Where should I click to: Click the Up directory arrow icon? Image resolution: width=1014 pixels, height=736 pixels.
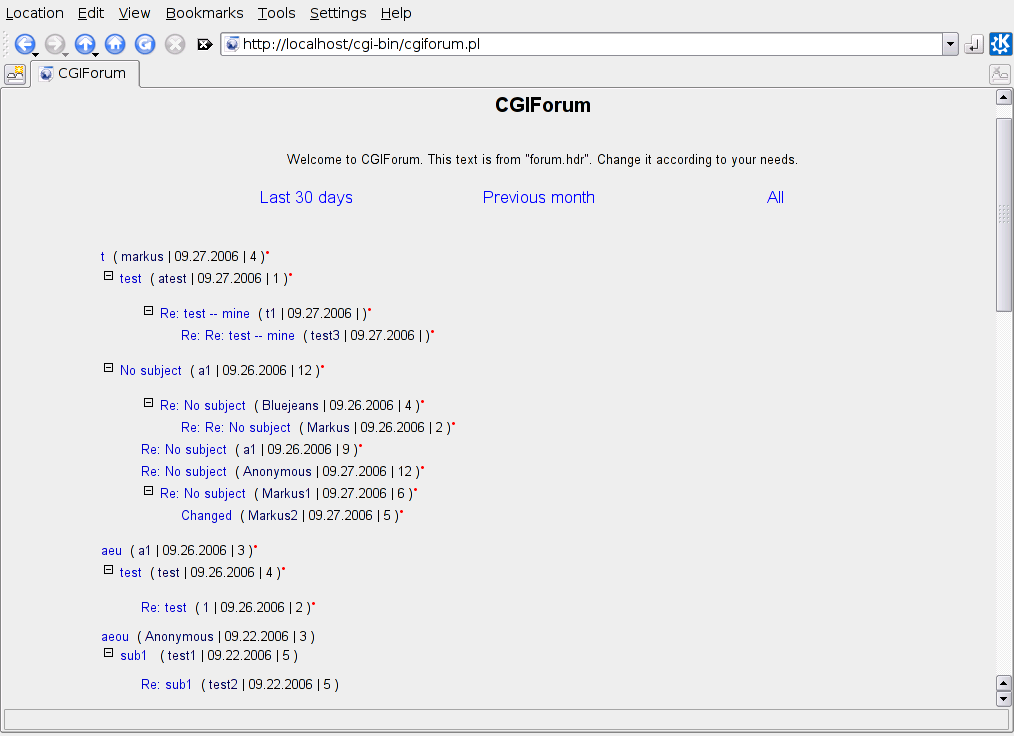pos(85,44)
